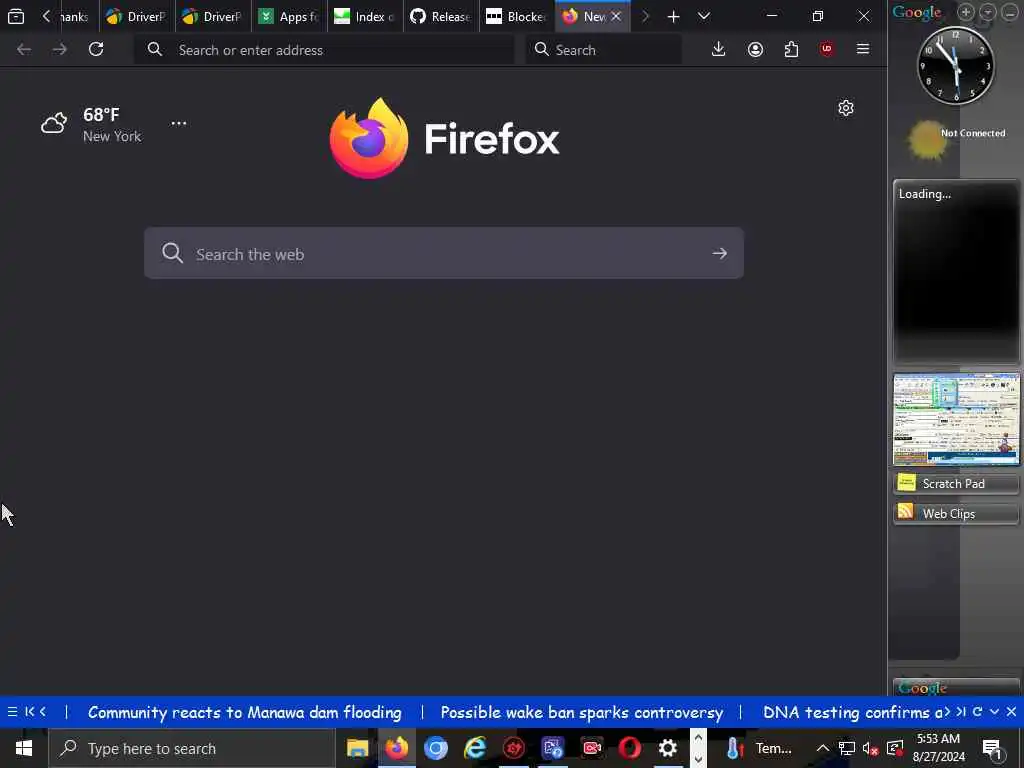
Task: Open the Firefox account menu
Action: pos(755,49)
